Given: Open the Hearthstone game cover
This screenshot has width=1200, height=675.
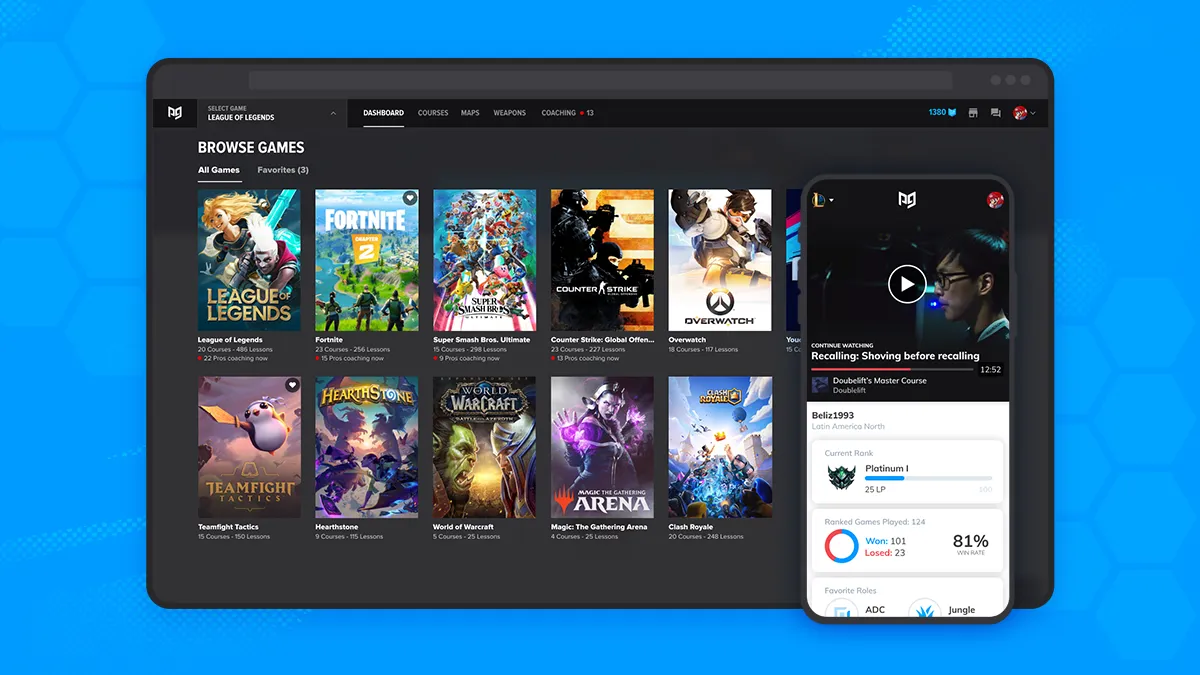Looking at the screenshot, I should pyautogui.click(x=367, y=447).
